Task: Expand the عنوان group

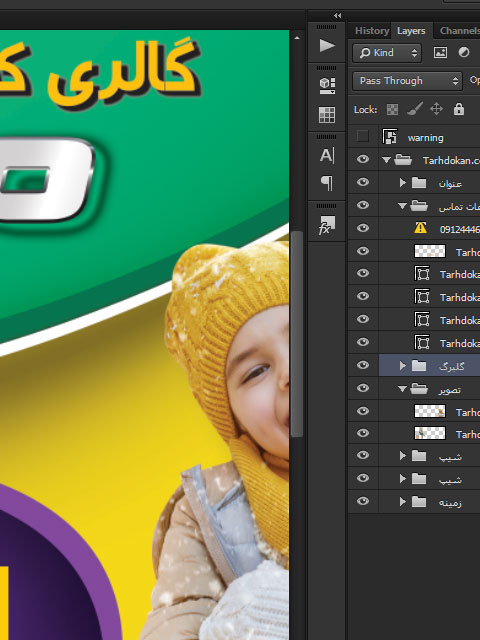Action: tap(403, 182)
